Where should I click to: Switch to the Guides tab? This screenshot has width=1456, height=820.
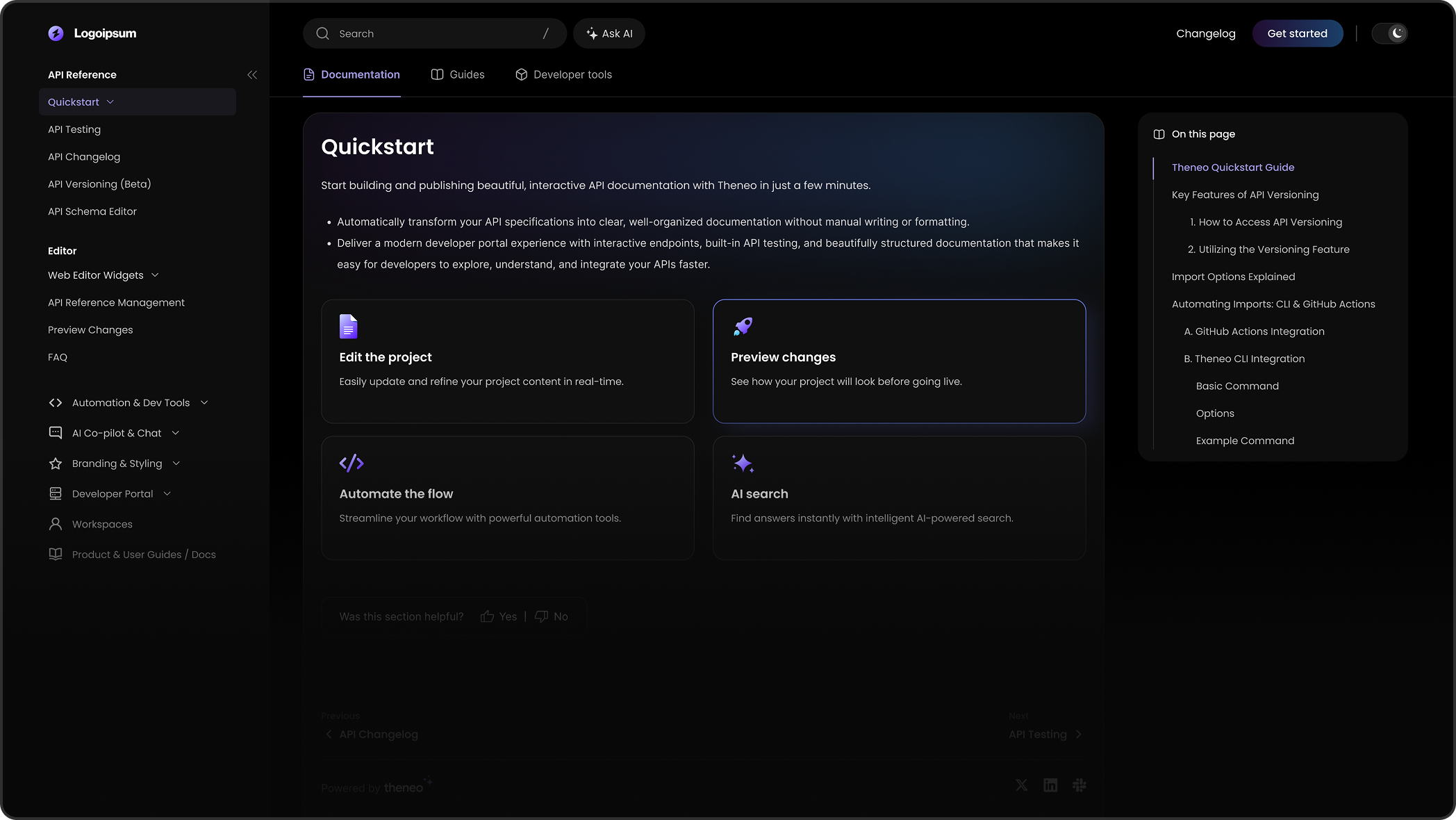click(458, 75)
